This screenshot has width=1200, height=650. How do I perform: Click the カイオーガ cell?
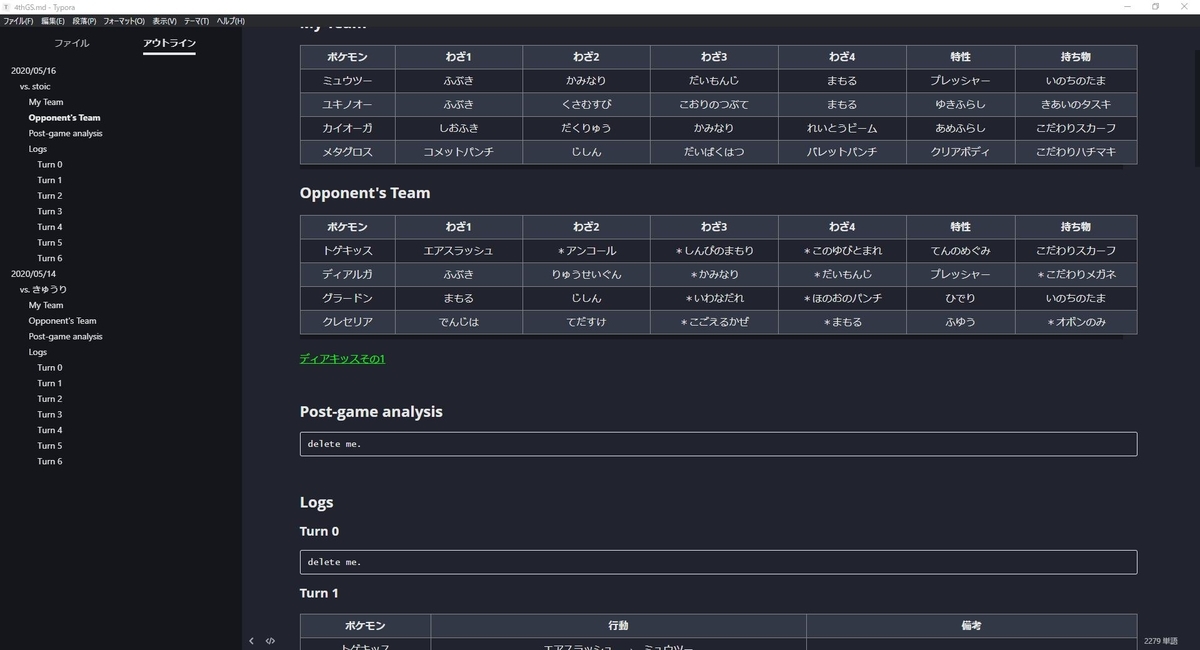(x=348, y=128)
